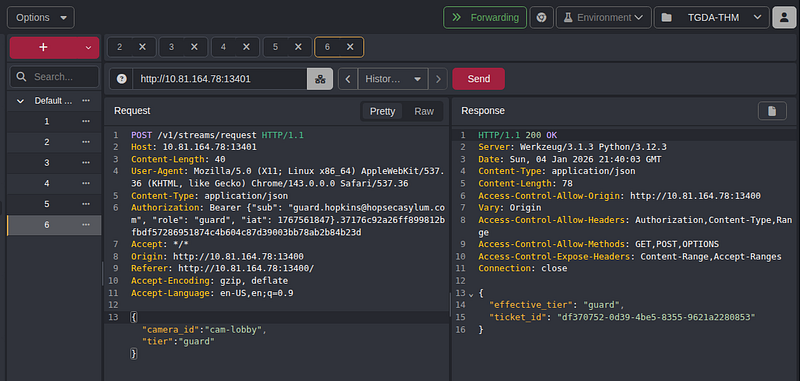Send the request
This screenshot has width=800, height=381.
pyautogui.click(x=479, y=79)
